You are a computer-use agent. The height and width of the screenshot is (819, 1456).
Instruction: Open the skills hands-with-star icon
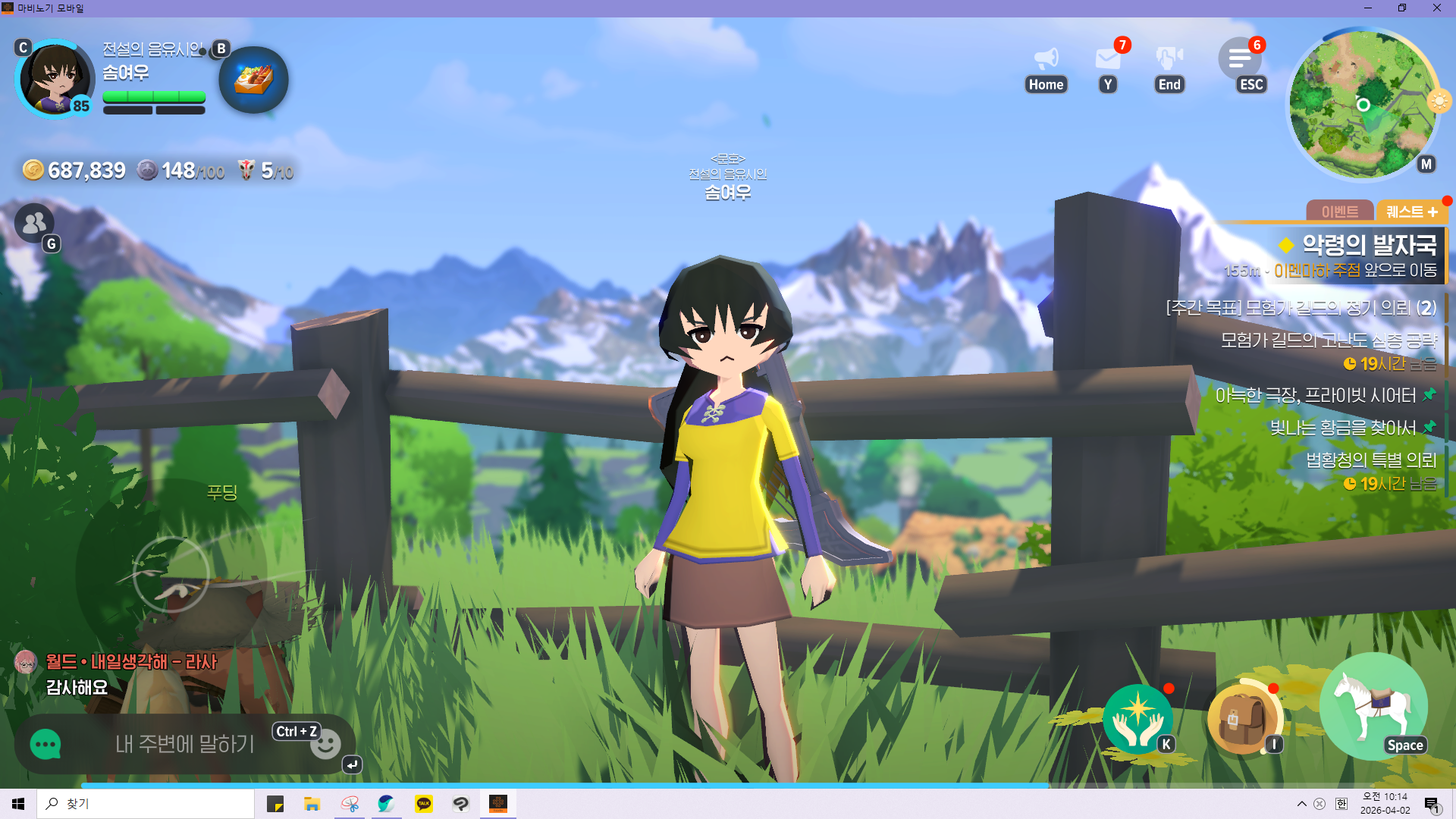tap(1137, 719)
